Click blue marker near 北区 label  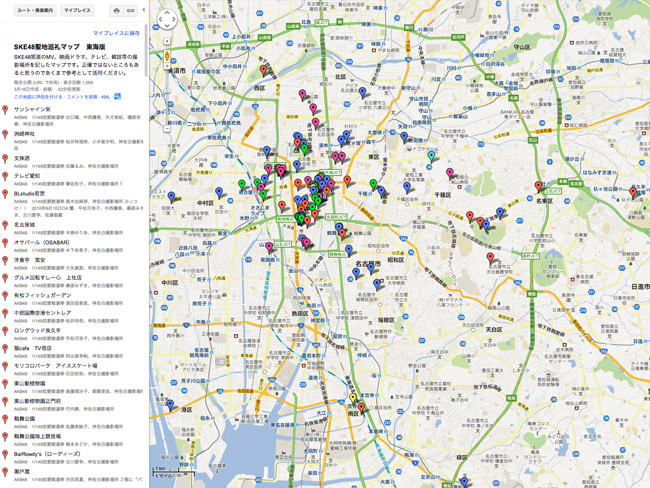coord(363,92)
